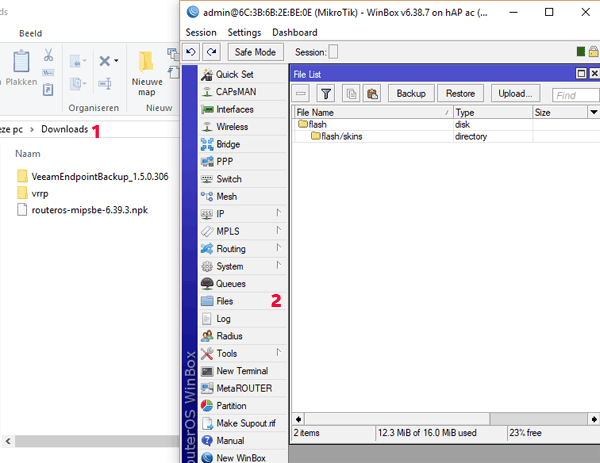600x463 pixels.
Task: Click the Restore button
Action: click(x=461, y=93)
